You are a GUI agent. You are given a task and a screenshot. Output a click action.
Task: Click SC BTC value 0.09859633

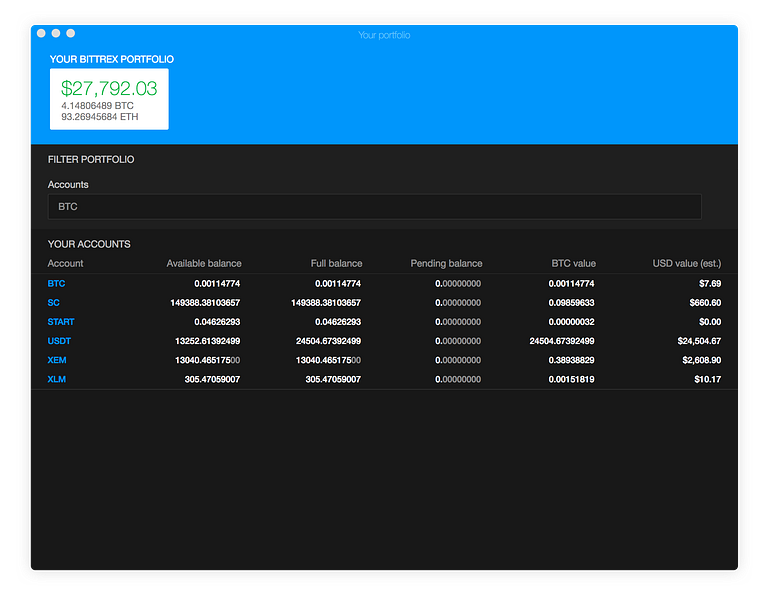(571, 303)
